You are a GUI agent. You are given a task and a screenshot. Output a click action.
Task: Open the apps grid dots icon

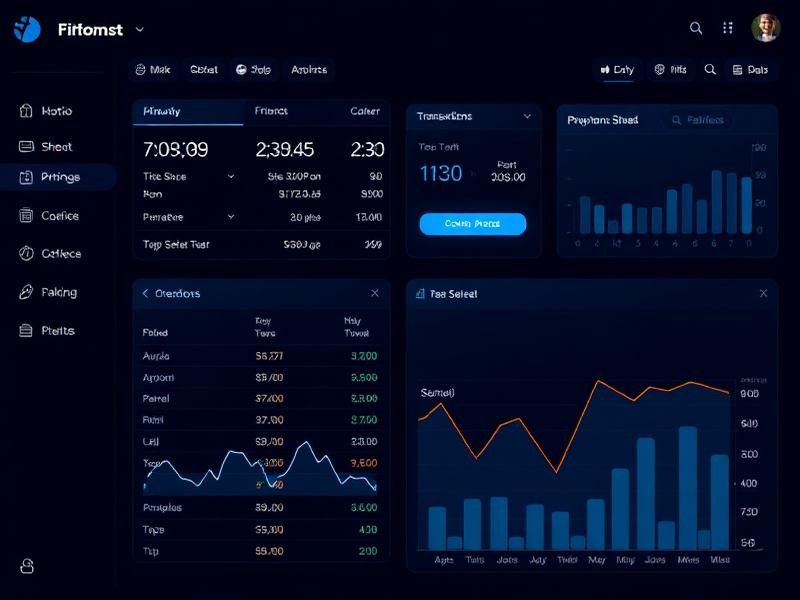(x=728, y=28)
